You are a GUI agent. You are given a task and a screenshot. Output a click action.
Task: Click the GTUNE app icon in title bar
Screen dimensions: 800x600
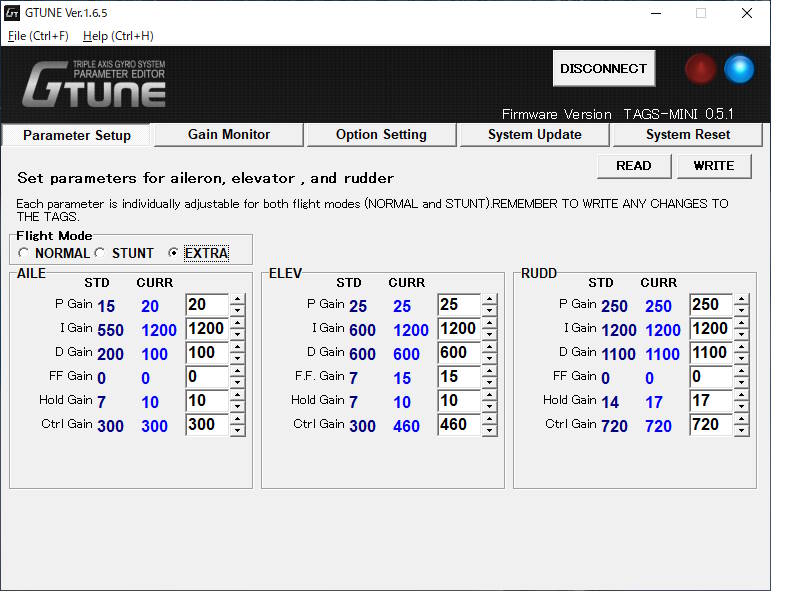pyautogui.click(x=12, y=13)
